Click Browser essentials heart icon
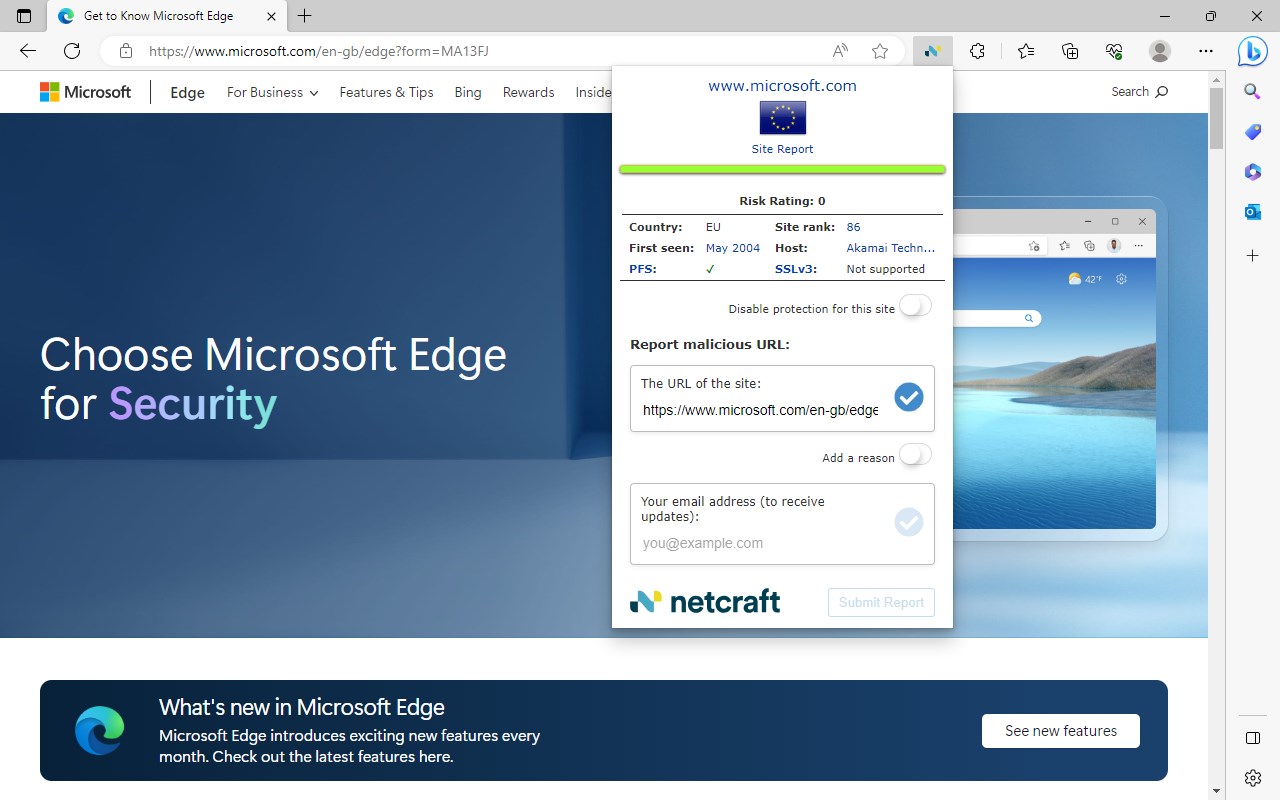The width and height of the screenshot is (1280, 800). tap(1115, 51)
